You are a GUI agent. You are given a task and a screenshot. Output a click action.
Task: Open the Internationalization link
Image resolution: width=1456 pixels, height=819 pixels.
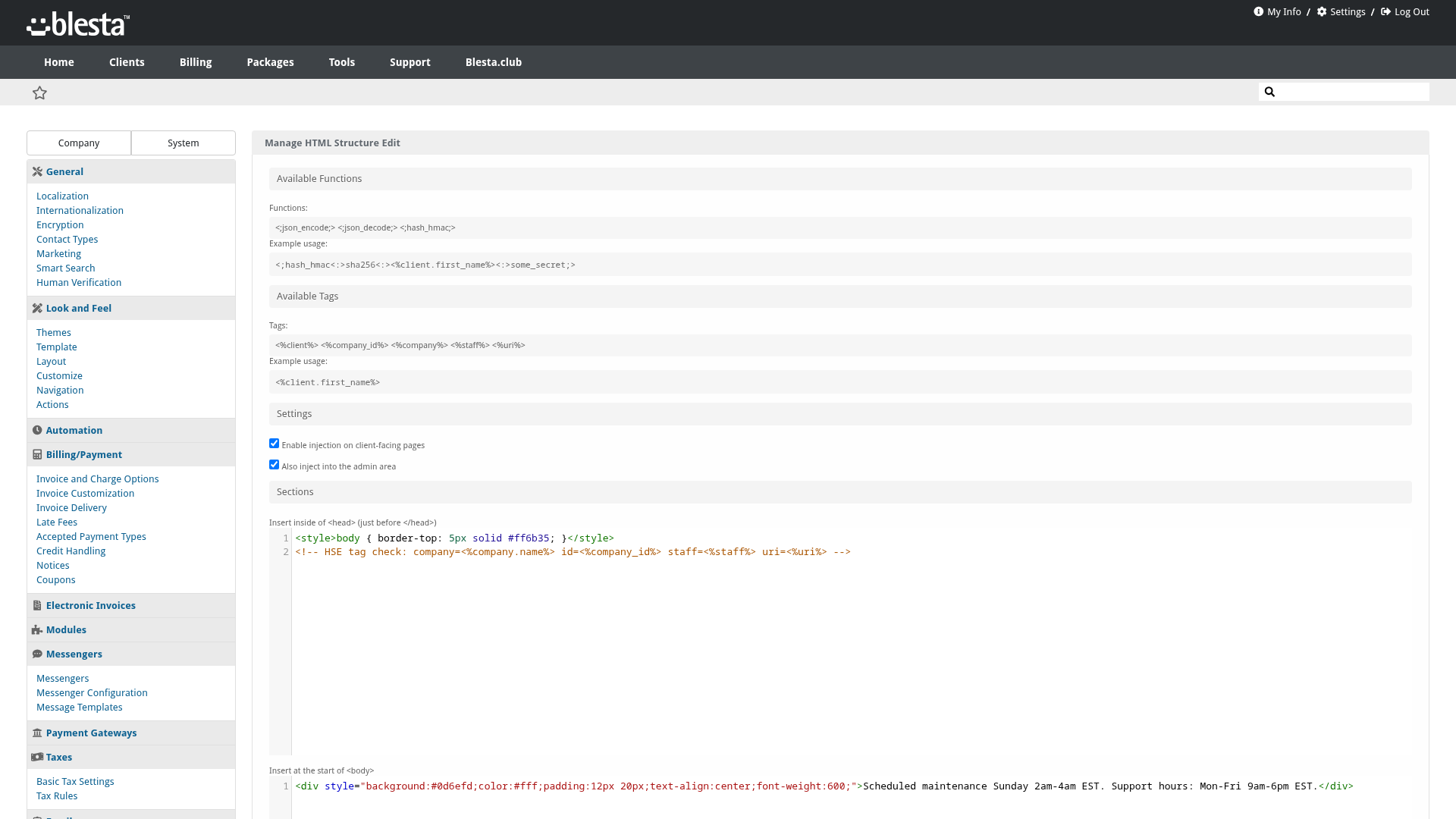pyautogui.click(x=80, y=210)
